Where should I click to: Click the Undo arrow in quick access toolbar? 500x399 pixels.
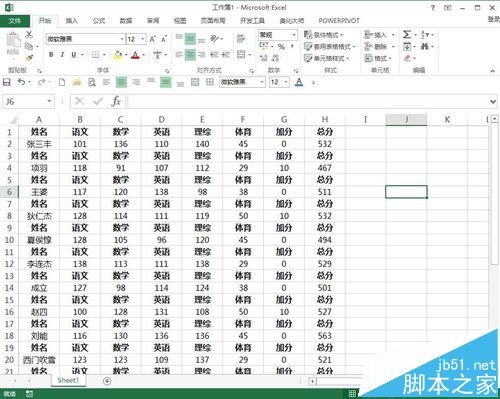click(x=21, y=82)
